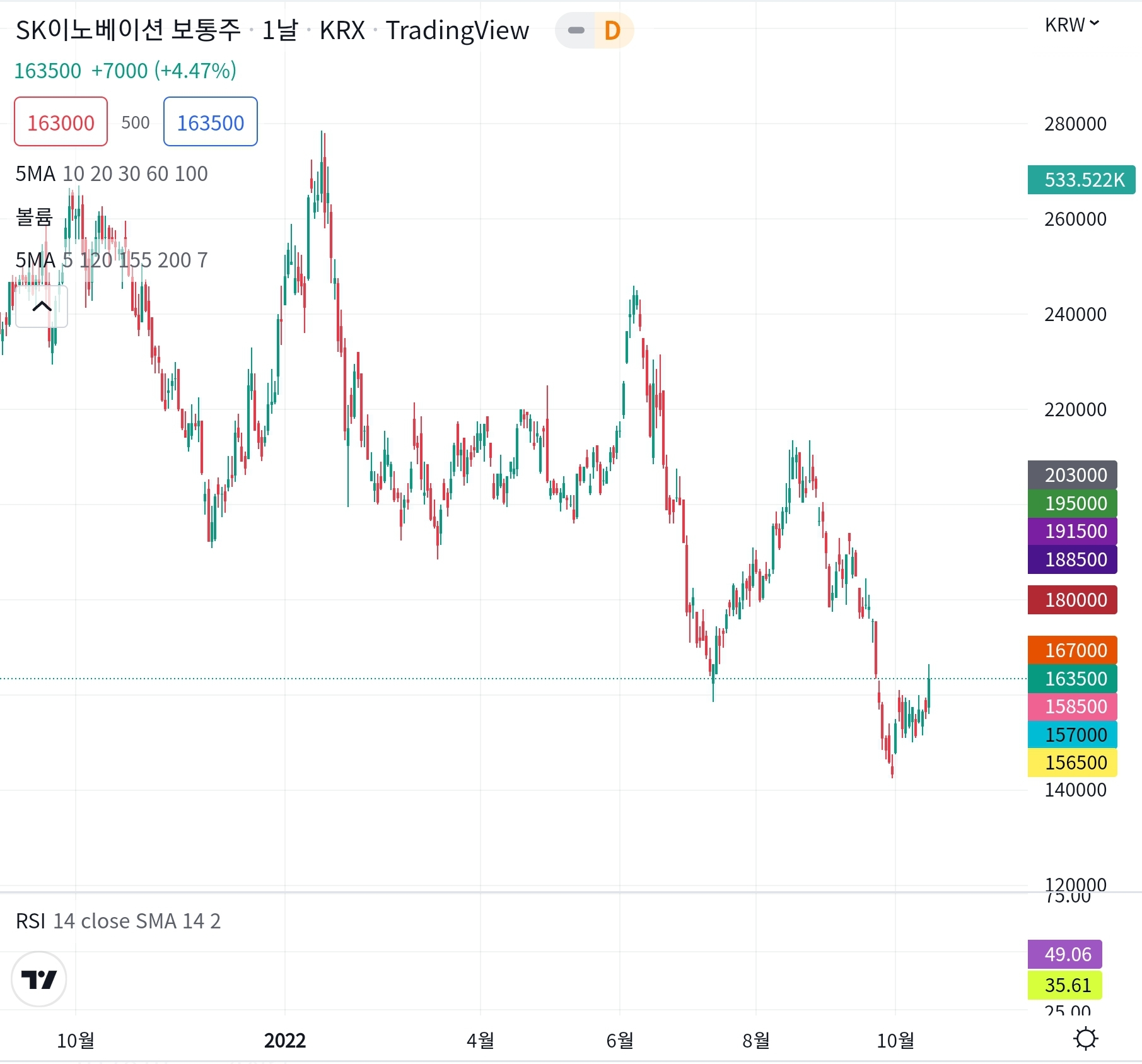Click the delayed data D badge
The width and height of the screenshot is (1142, 1064).
612,30
